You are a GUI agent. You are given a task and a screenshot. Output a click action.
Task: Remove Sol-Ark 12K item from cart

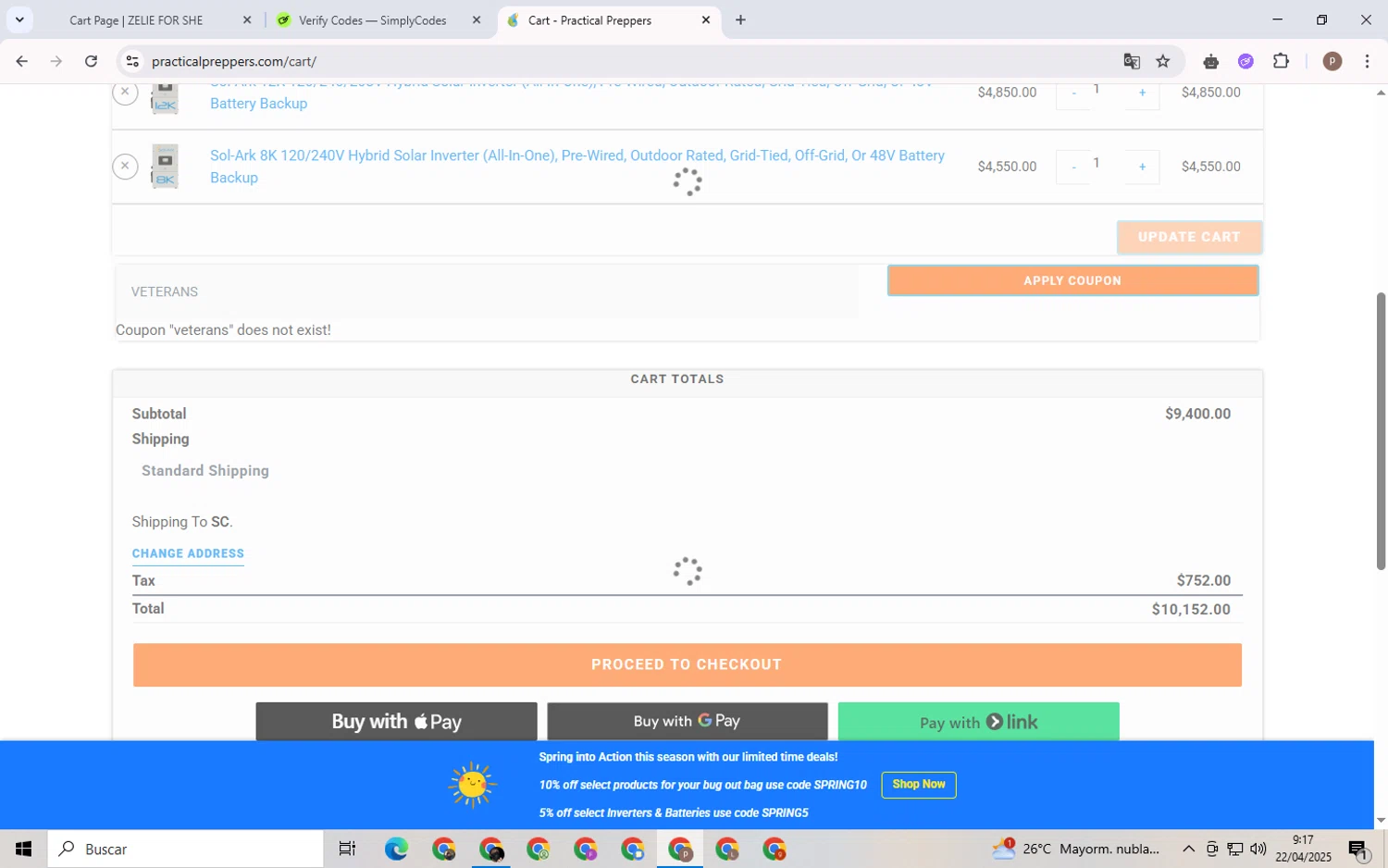[125, 92]
